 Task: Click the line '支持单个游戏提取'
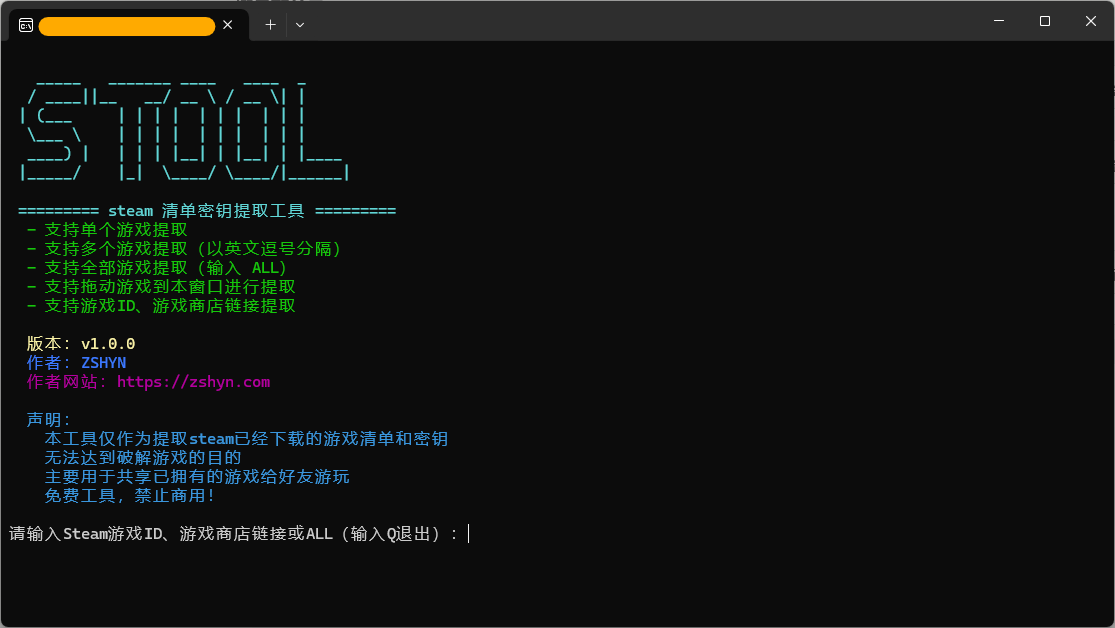pyautogui.click(x=107, y=230)
